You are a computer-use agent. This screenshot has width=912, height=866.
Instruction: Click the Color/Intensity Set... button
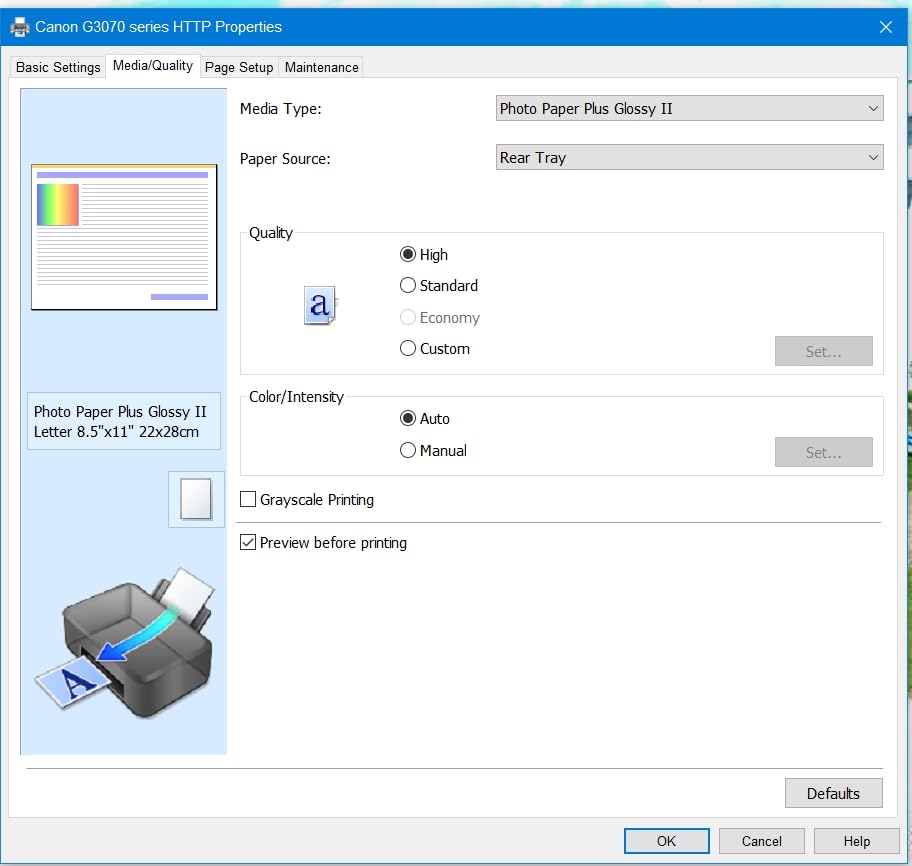click(823, 452)
